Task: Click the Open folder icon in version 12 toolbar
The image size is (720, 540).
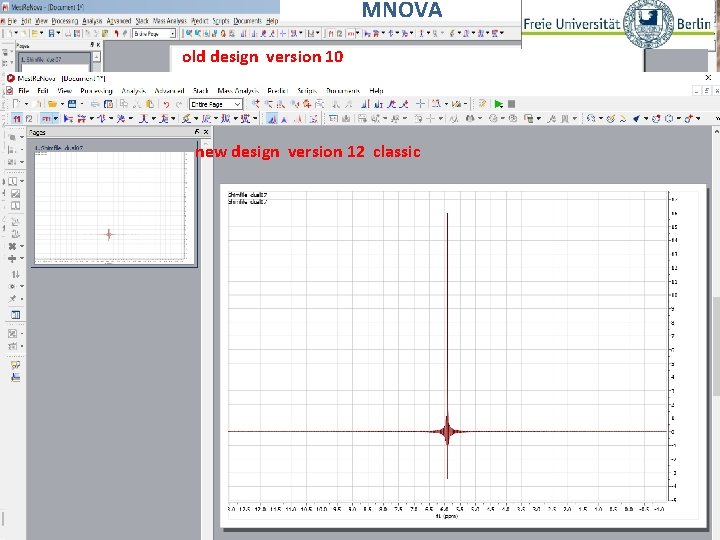Action: [x=52, y=104]
